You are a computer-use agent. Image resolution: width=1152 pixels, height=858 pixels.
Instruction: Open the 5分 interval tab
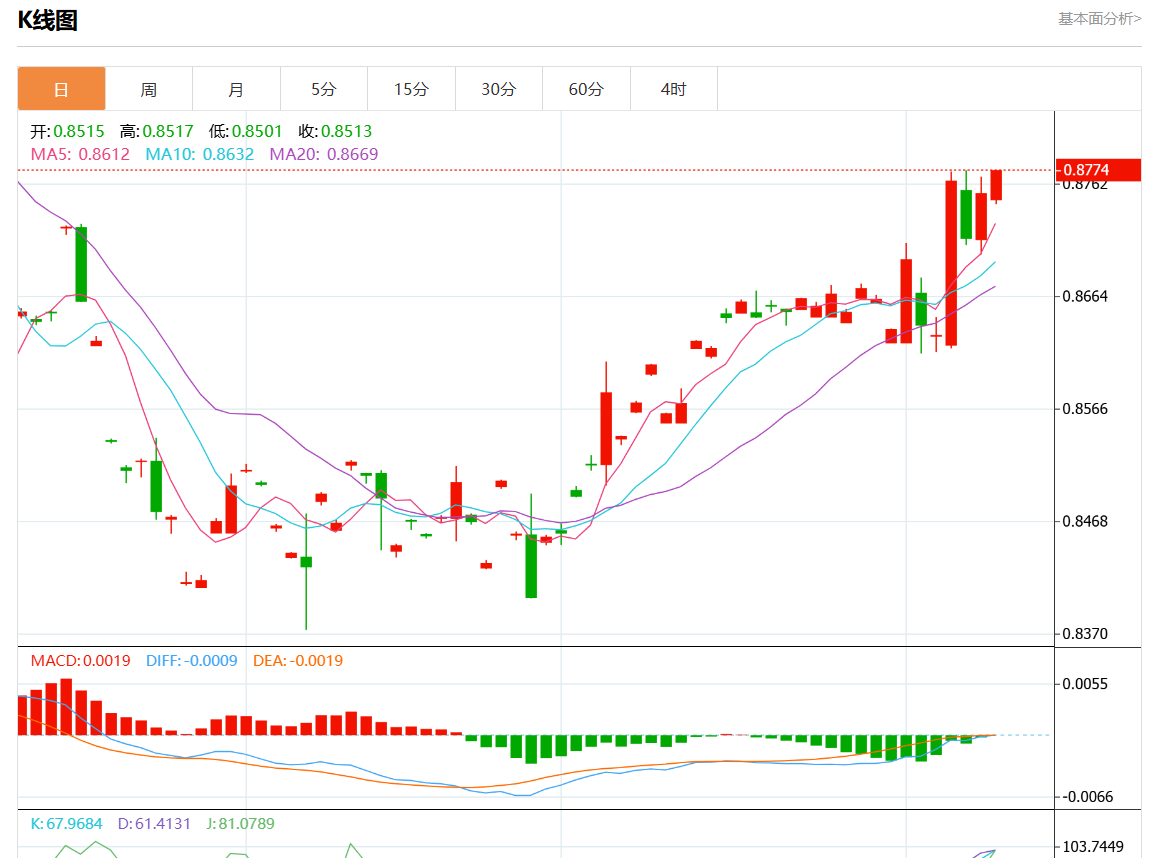(x=324, y=89)
